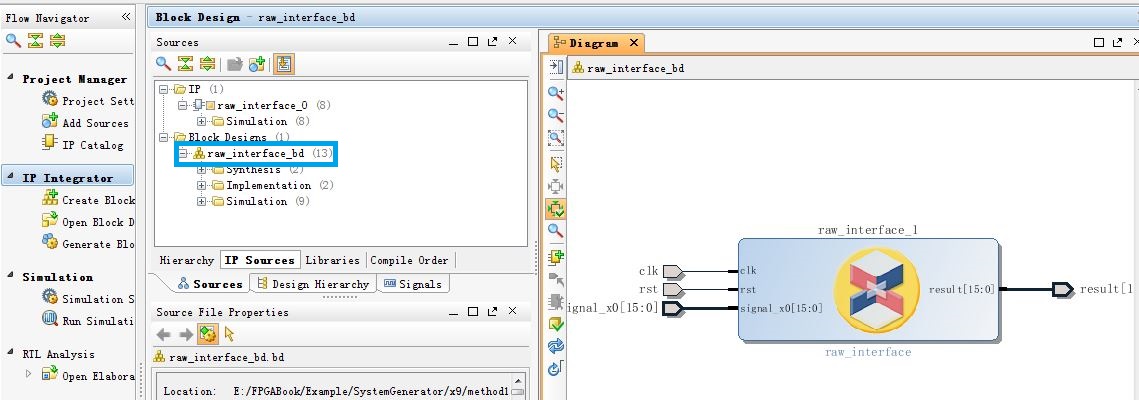
Task: Click the Add IP icon in diagram toolbar
Action: (x=556, y=256)
